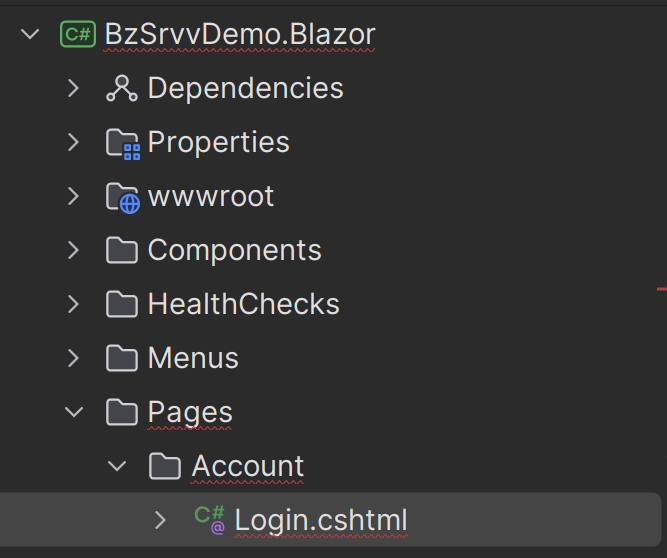Collapse the Pages folder arrow
This screenshot has height=558, width=667.
[x=73, y=412]
